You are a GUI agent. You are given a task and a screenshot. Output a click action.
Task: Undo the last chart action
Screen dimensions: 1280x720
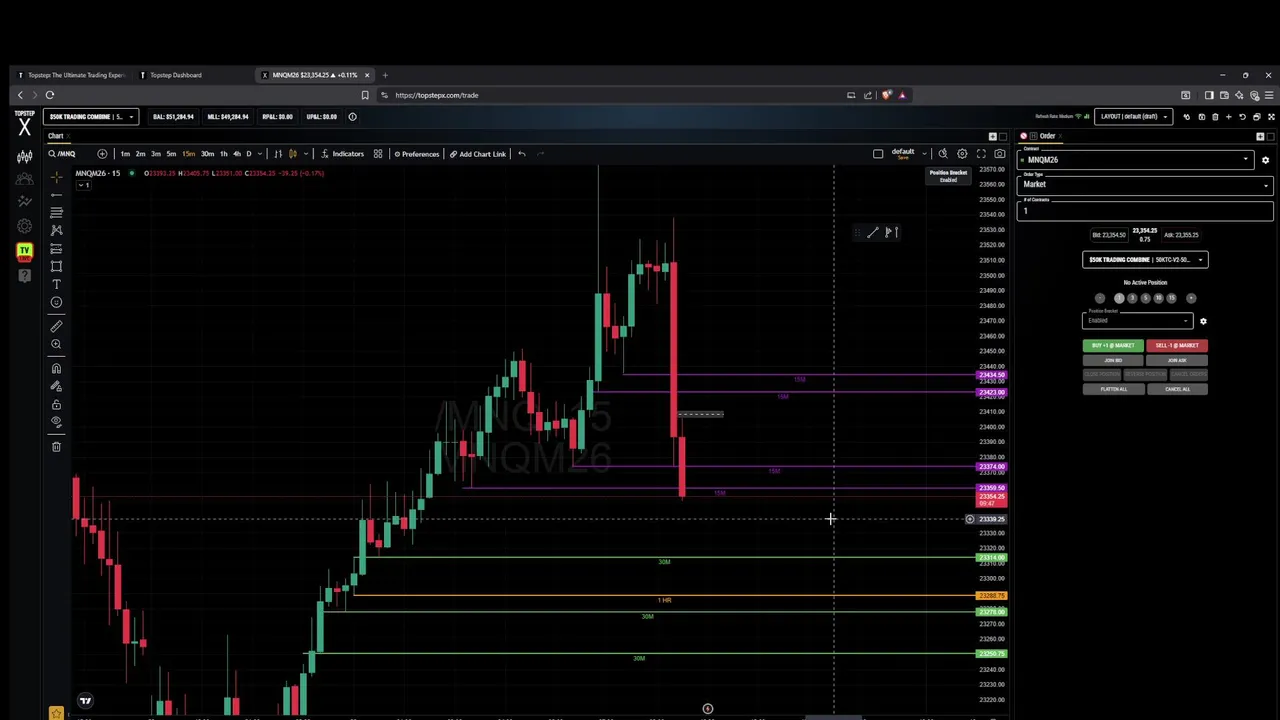[x=521, y=154]
